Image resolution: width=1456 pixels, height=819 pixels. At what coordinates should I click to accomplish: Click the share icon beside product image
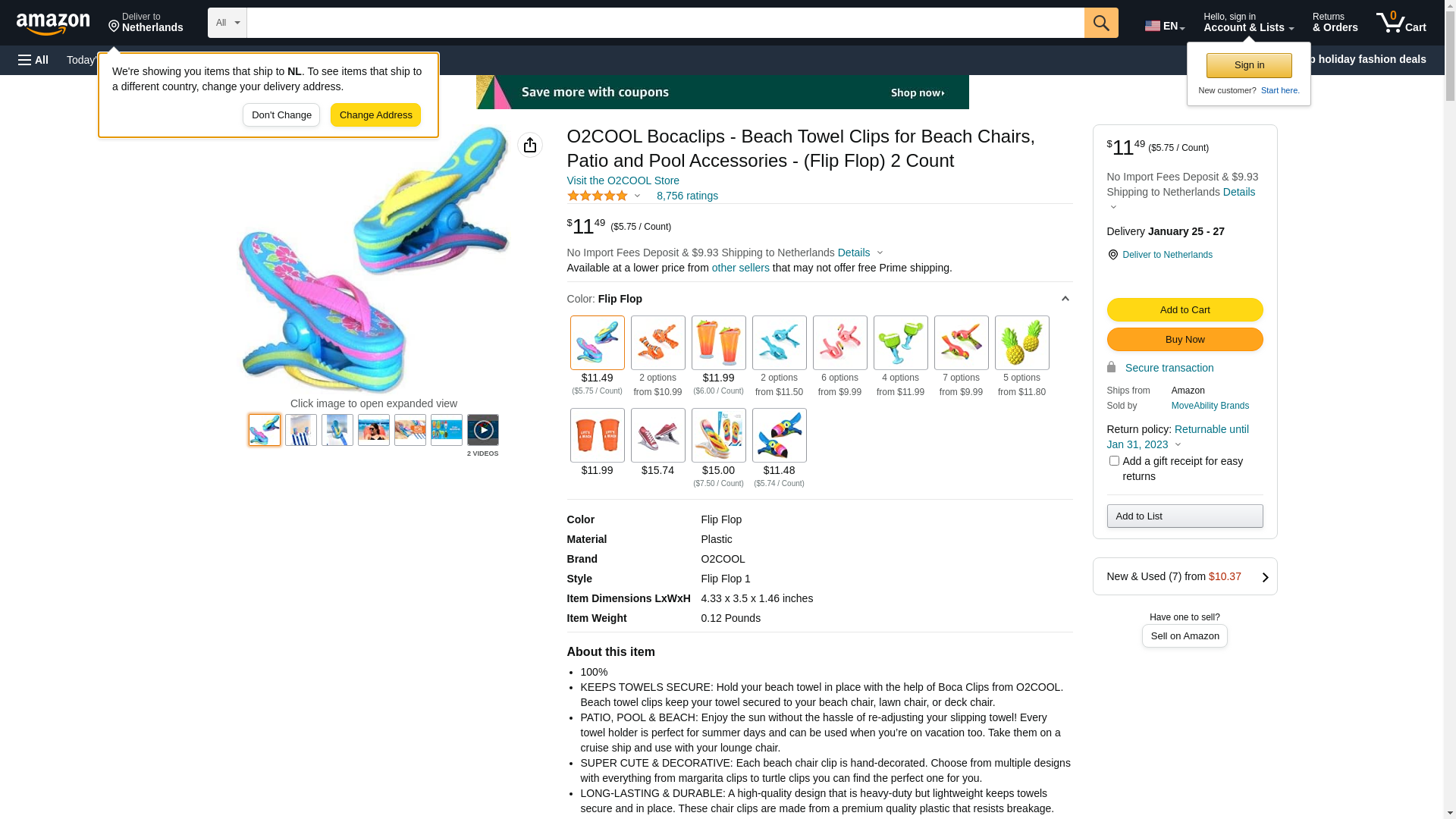coord(530,145)
